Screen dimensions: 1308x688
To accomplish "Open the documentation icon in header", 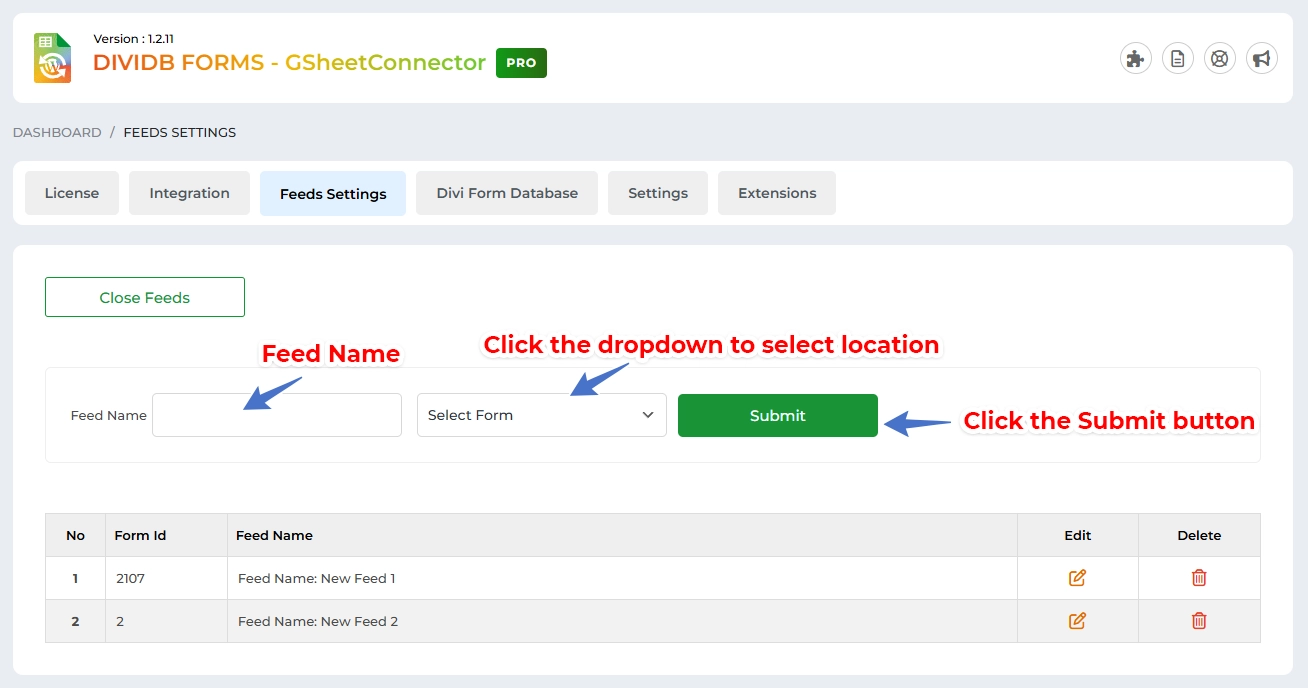I will coord(1177,58).
